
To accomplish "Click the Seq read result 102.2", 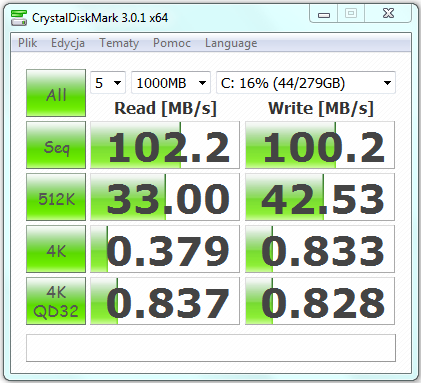I will [x=165, y=145].
